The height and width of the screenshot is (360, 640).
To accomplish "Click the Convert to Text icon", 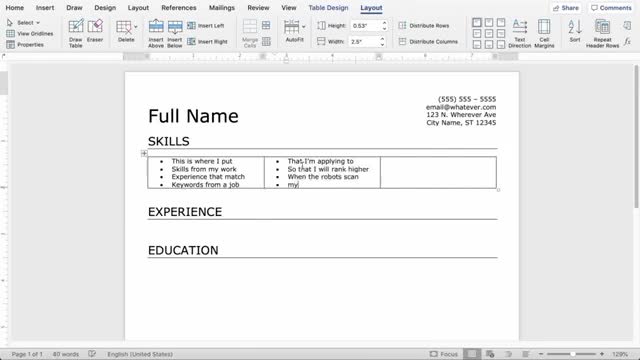I will coord(627,26).
